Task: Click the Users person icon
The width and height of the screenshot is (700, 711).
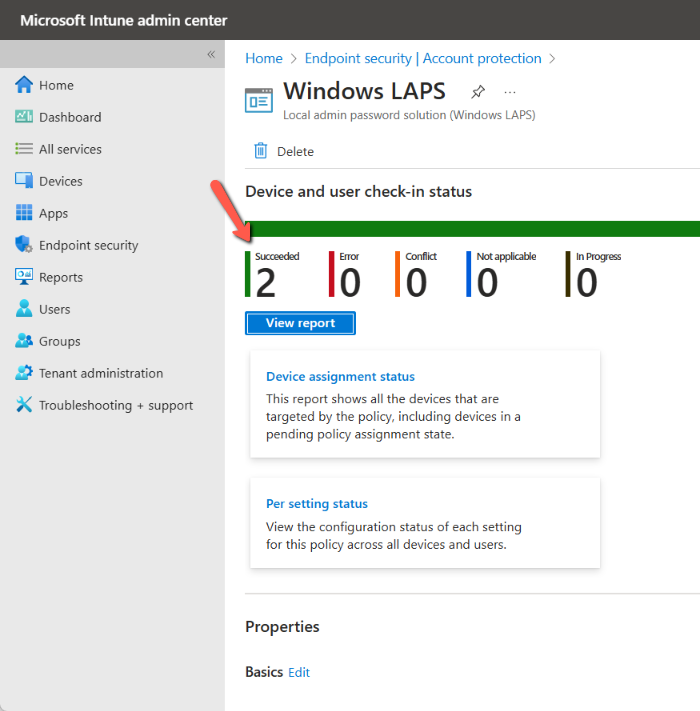Action: (24, 308)
